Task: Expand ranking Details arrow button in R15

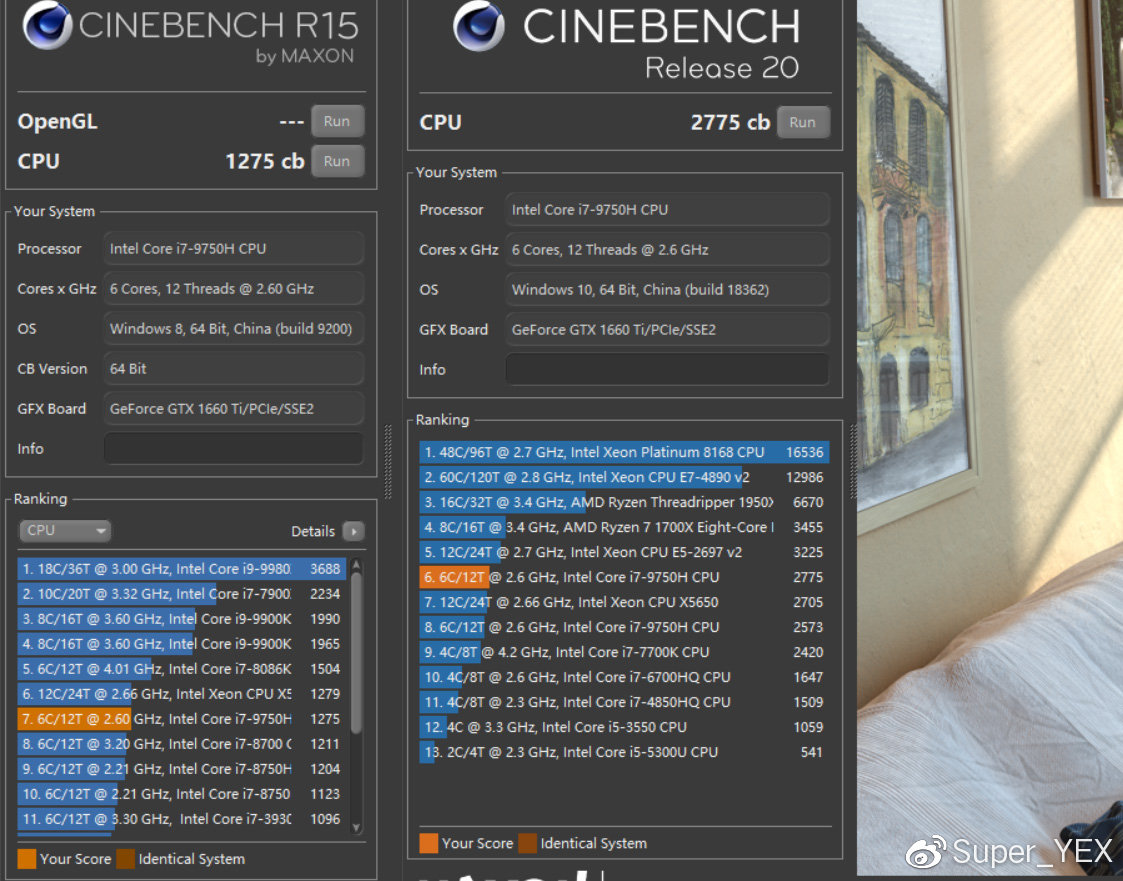Action: [x=353, y=531]
